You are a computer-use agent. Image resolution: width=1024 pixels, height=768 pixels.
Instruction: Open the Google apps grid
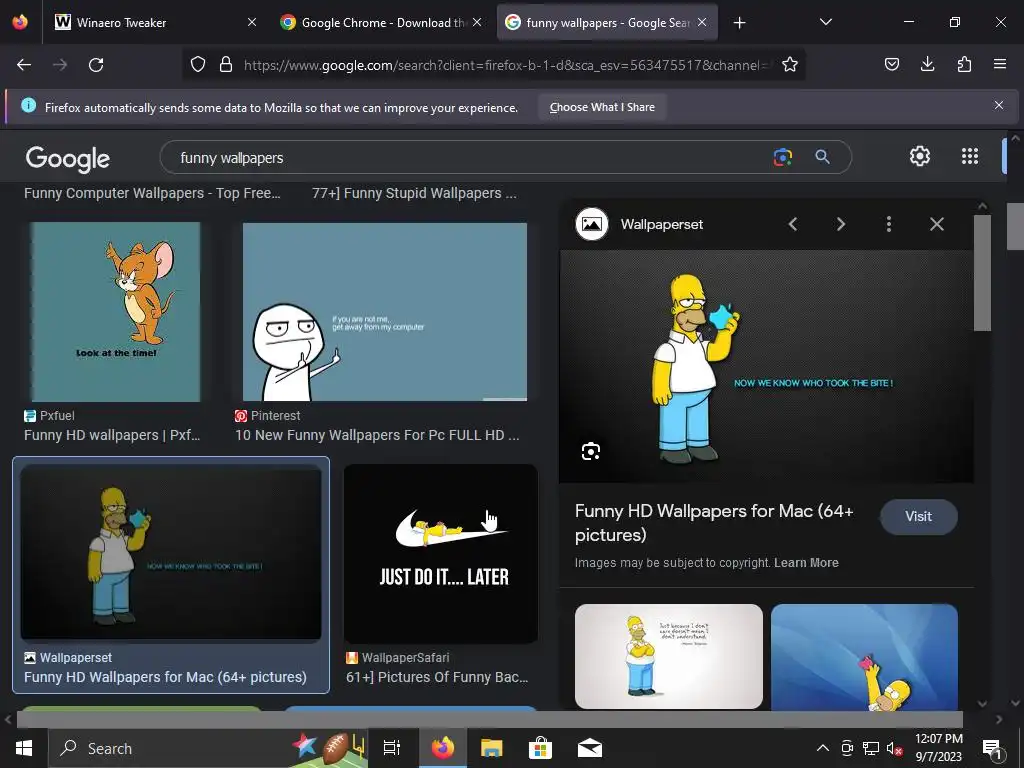(x=970, y=156)
